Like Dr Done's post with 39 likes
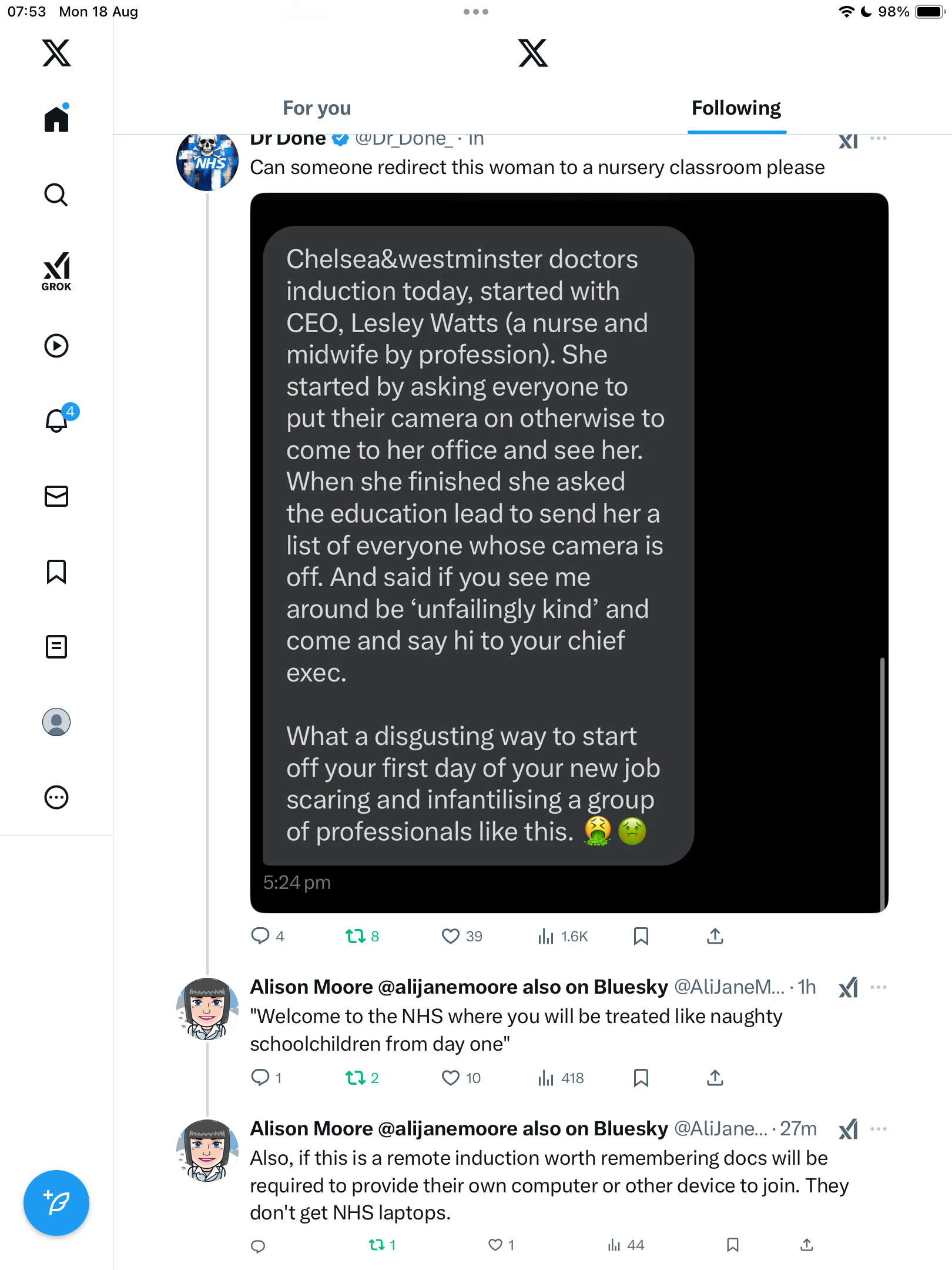The width and height of the screenshot is (952, 1270). pyautogui.click(x=451, y=936)
